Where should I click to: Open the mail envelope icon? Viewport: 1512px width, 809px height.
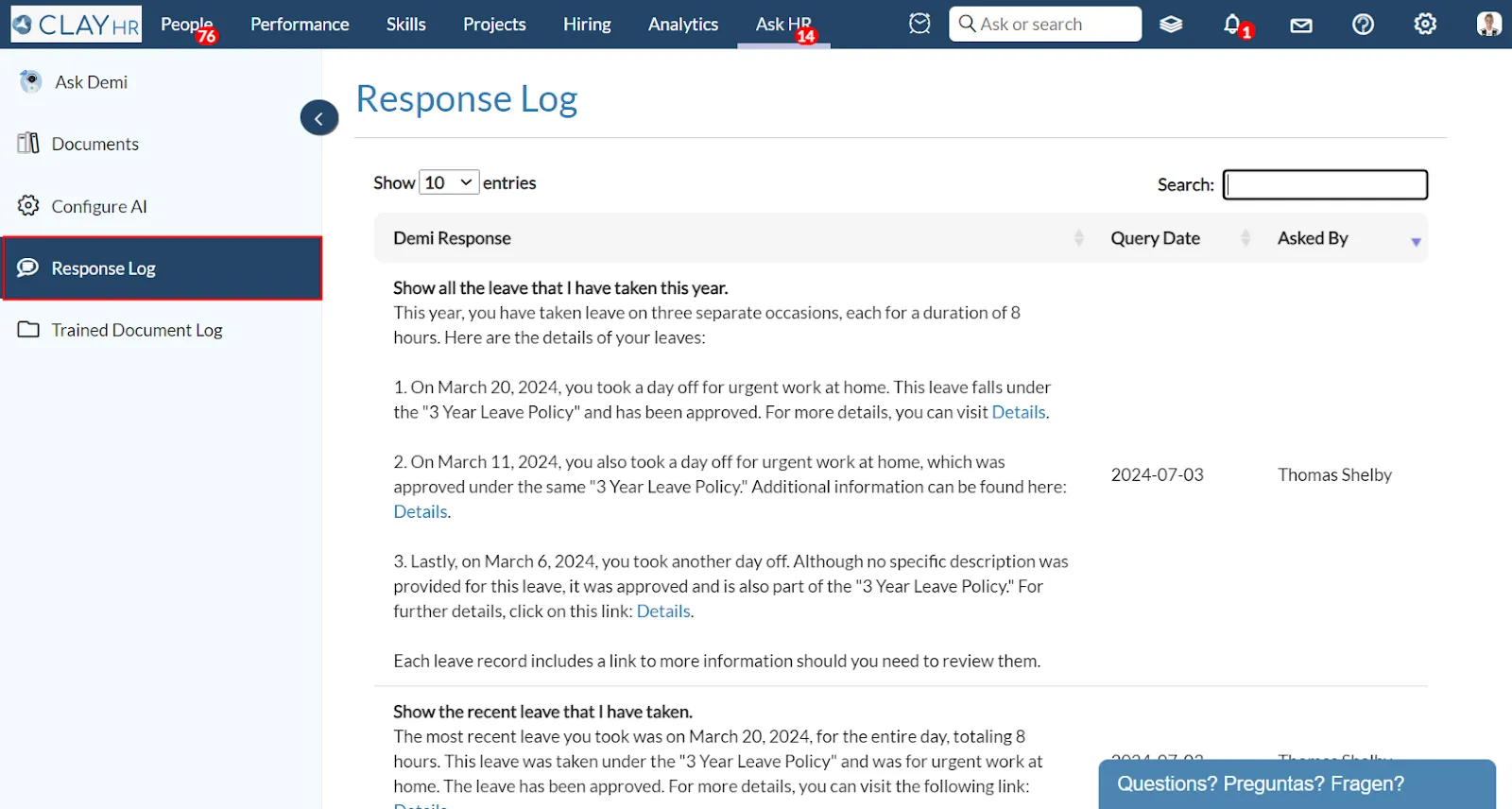(x=1301, y=26)
